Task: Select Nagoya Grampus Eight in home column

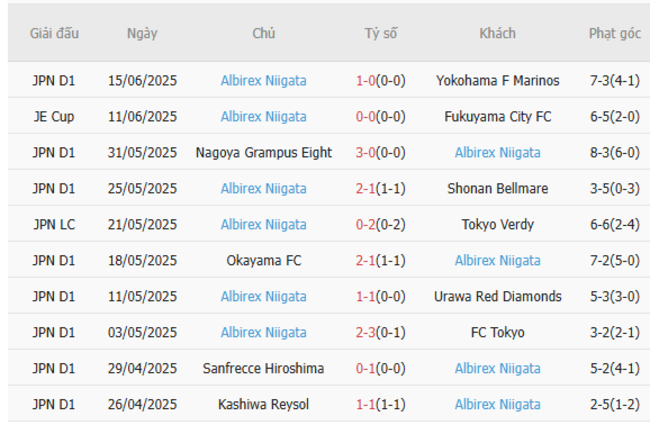Action: click(x=263, y=153)
